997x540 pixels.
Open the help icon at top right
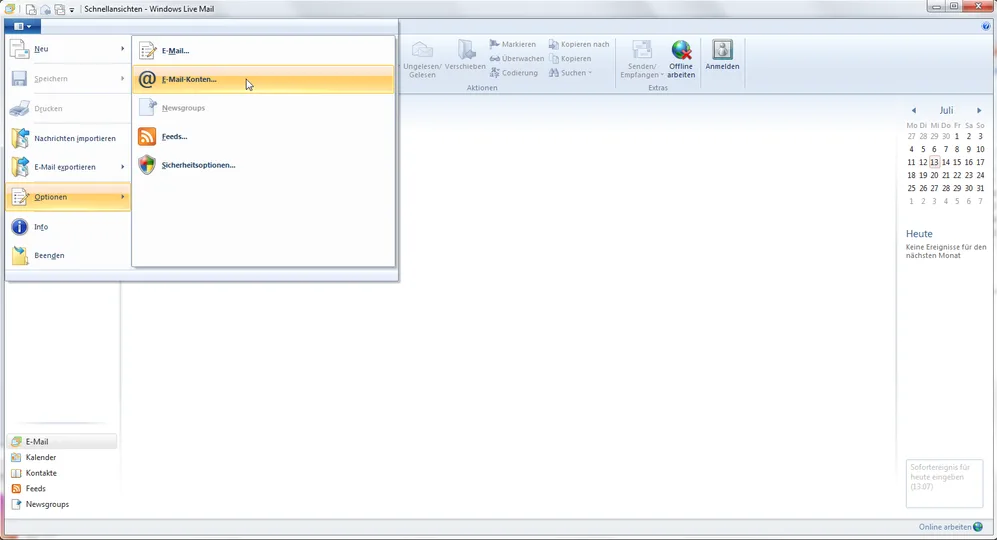click(986, 26)
